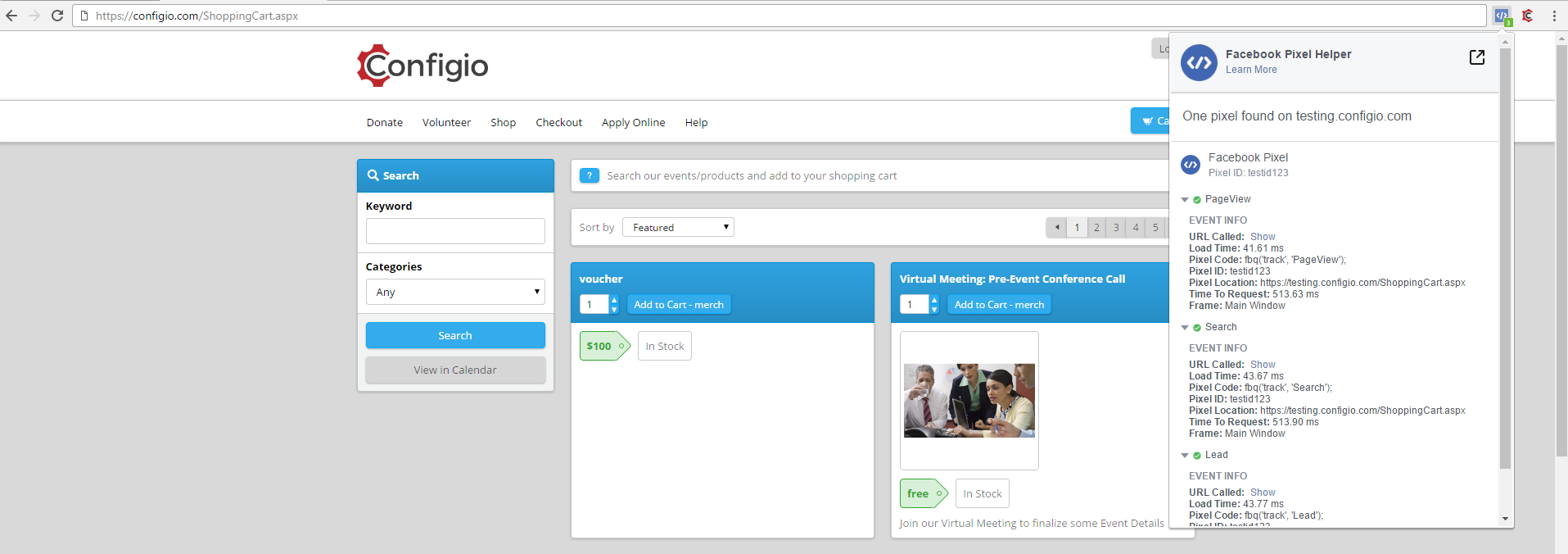The image size is (1568, 554).
Task: Click the PageView green status icon
Action: click(1197, 200)
